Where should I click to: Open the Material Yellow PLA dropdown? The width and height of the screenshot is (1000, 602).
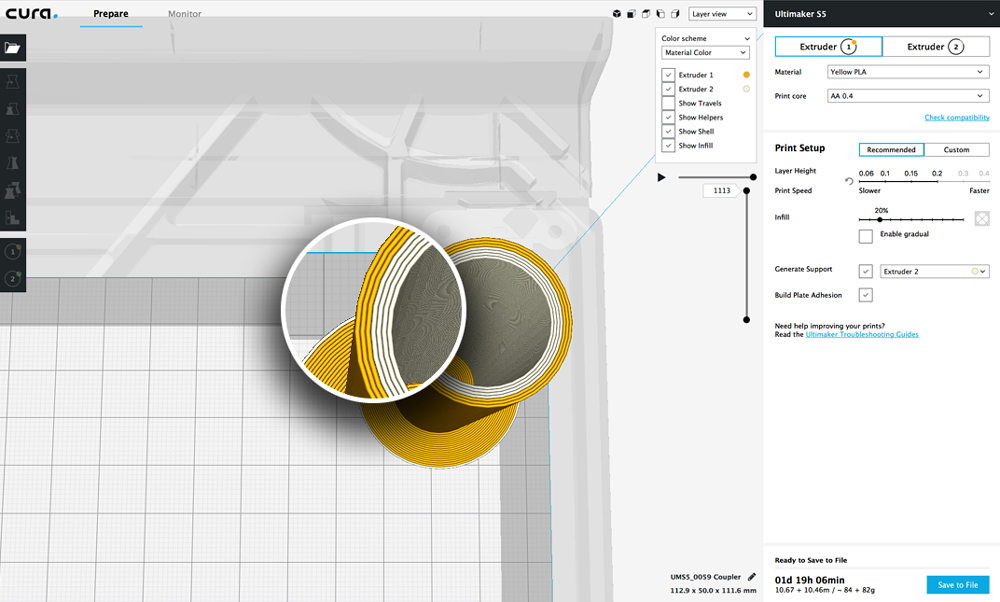pyautogui.click(x=908, y=72)
